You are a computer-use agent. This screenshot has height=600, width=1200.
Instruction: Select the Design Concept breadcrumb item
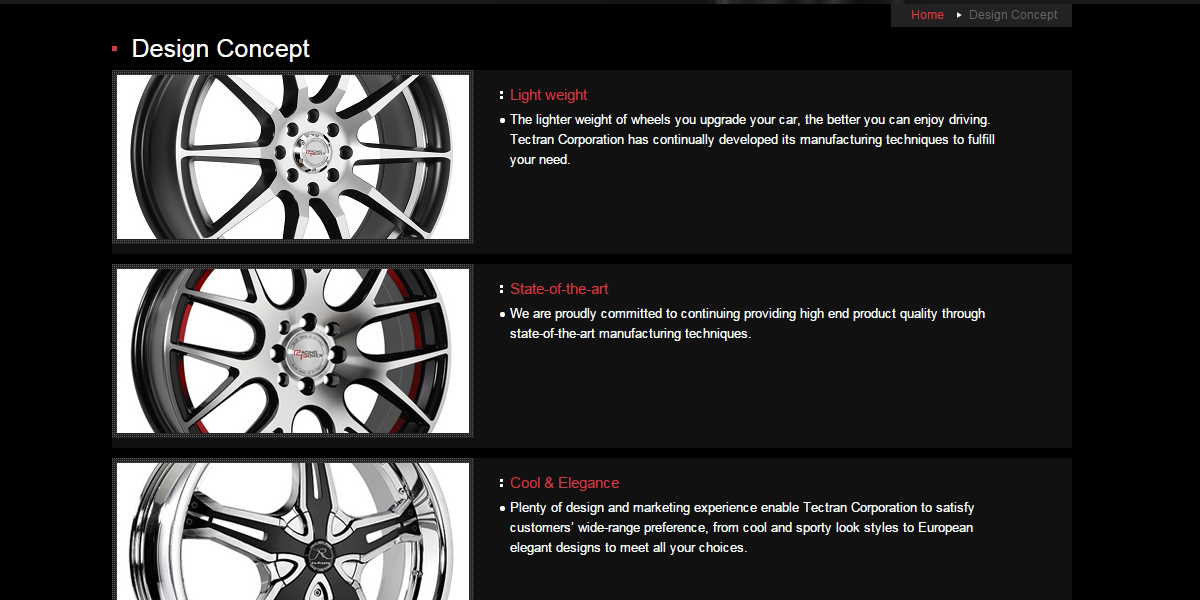click(x=1013, y=15)
